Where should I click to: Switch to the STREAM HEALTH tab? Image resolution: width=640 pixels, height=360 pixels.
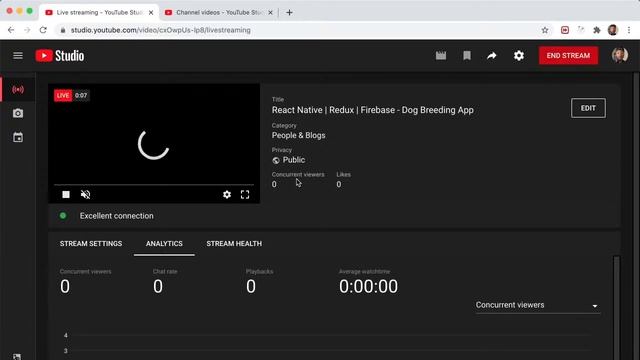tap(234, 244)
